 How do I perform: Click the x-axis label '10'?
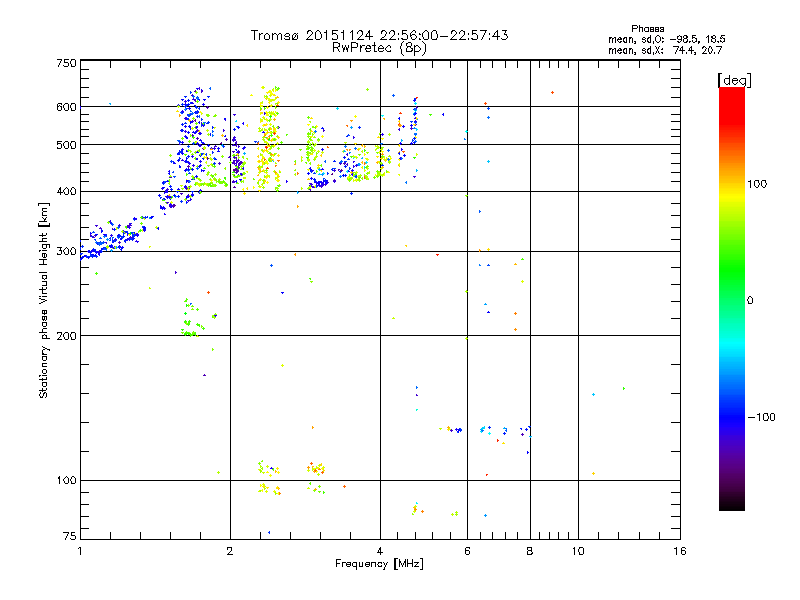point(578,551)
